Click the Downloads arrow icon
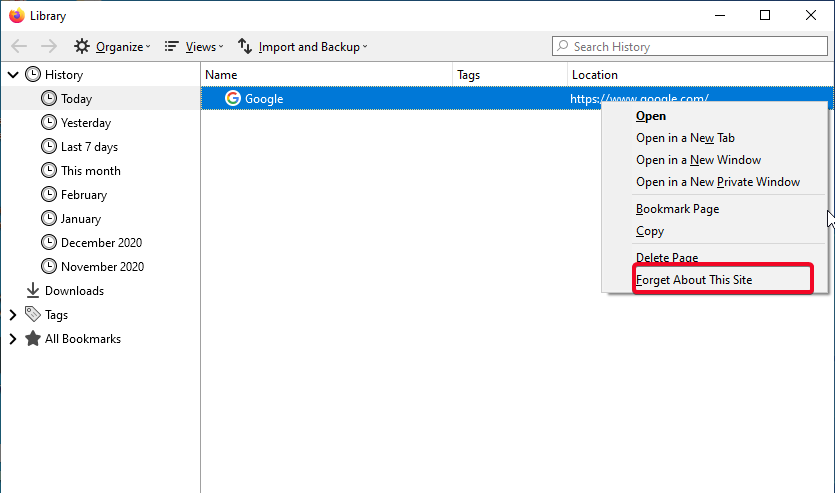Screen dimensions: 835x493 click(32, 290)
